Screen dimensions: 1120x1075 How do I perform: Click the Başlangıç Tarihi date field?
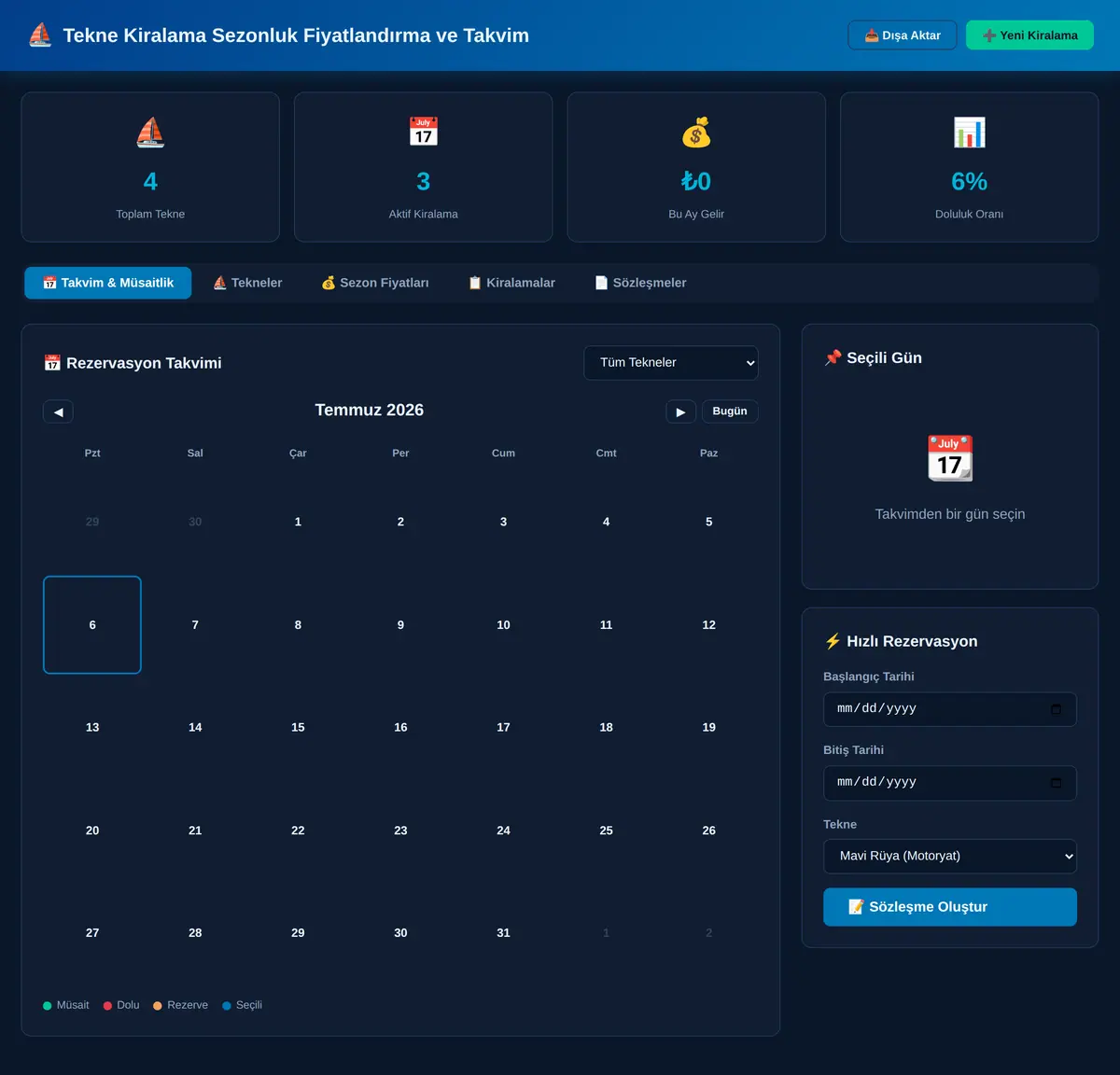pyautogui.click(x=950, y=709)
